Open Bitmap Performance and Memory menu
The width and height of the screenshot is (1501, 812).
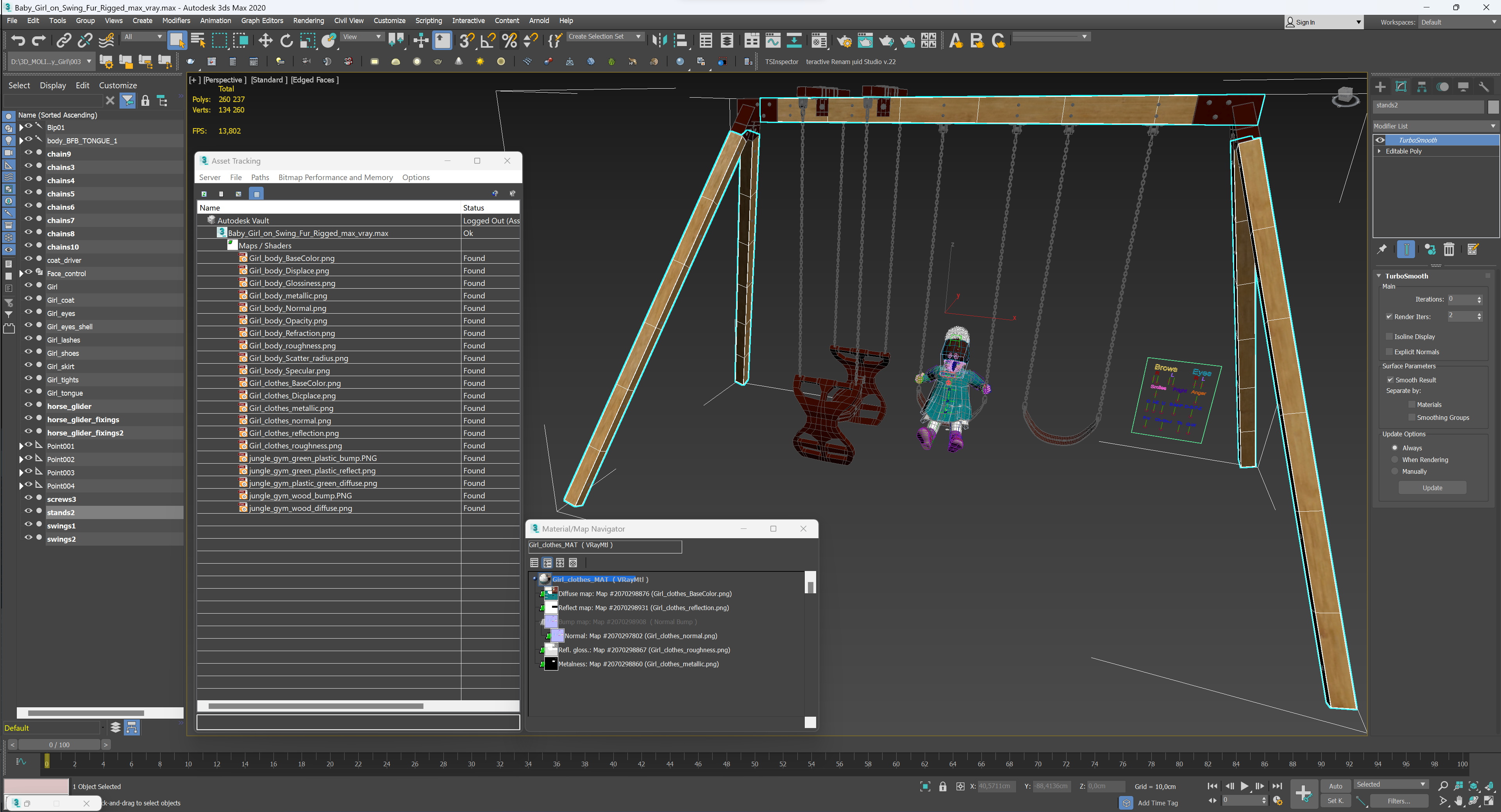pyautogui.click(x=335, y=177)
